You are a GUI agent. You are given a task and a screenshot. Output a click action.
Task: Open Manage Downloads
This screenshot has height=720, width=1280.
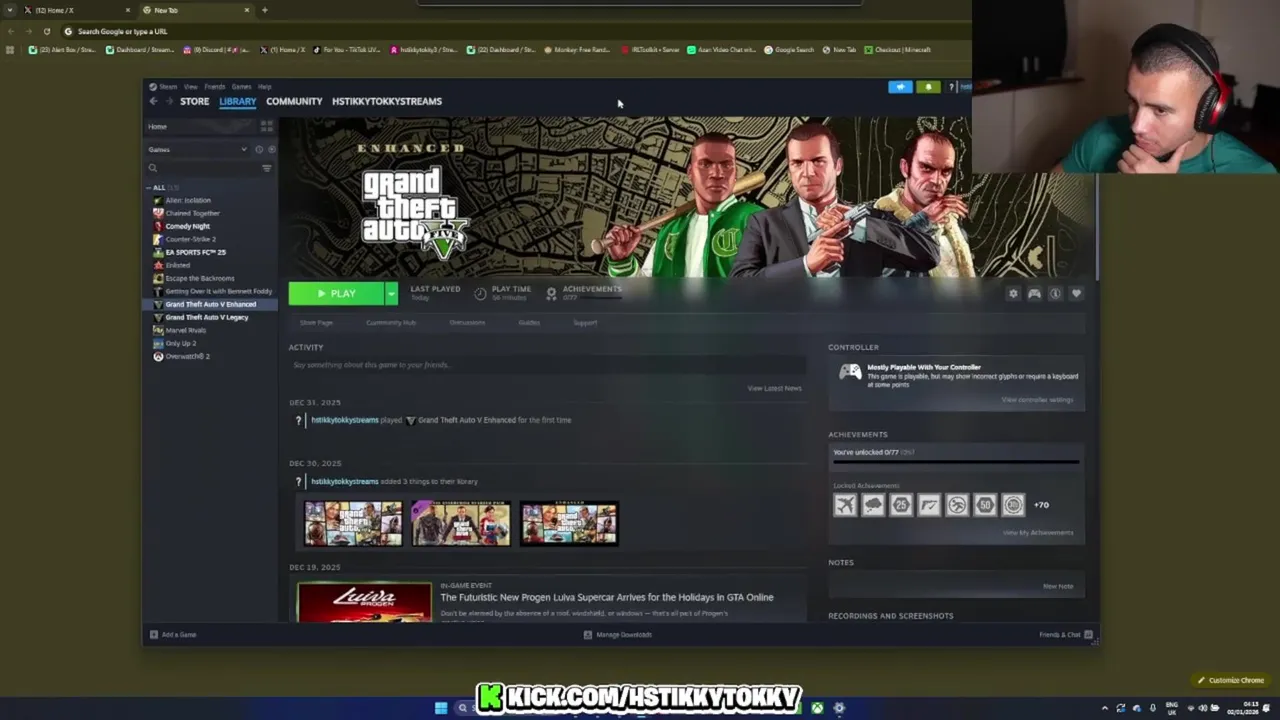coord(618,634)
